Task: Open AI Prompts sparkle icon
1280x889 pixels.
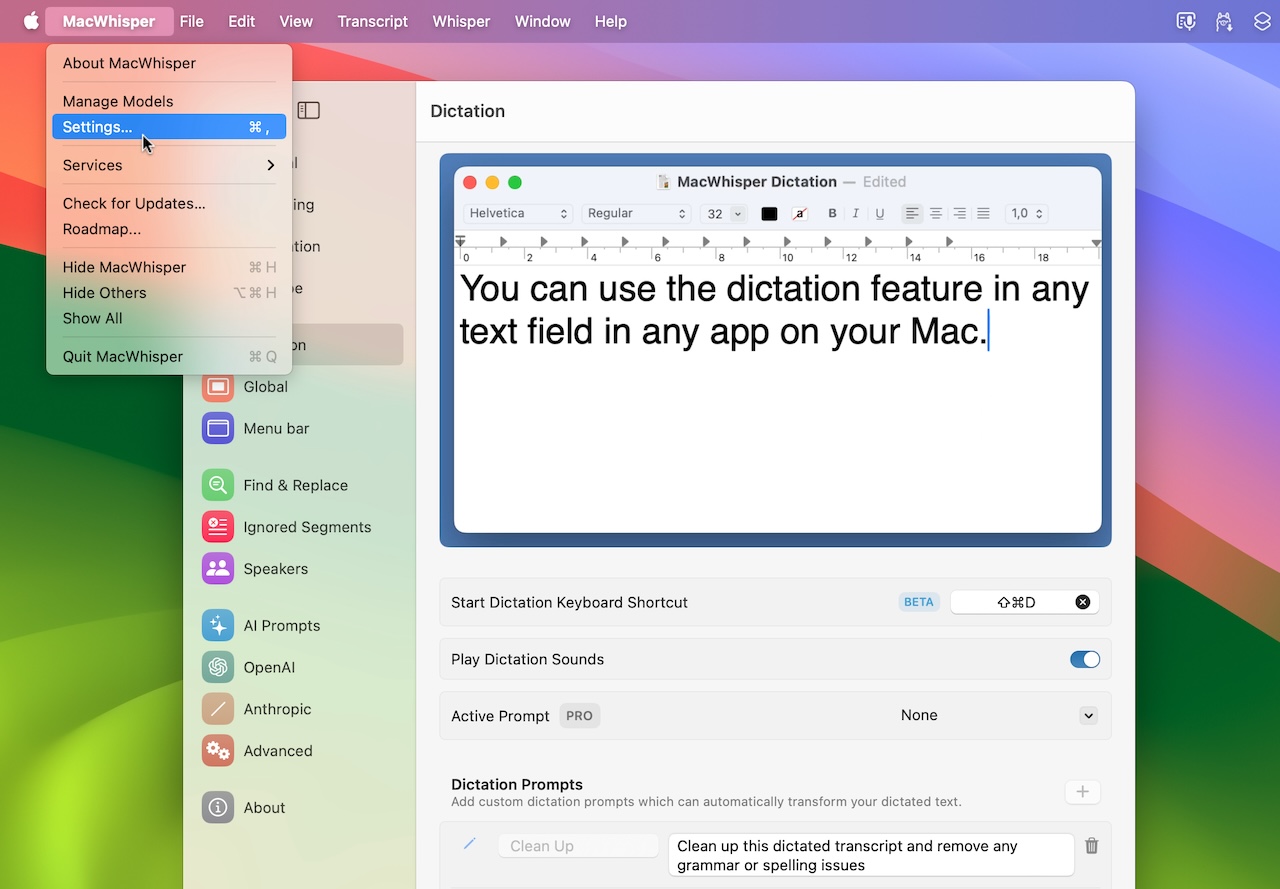Action: 218,626
